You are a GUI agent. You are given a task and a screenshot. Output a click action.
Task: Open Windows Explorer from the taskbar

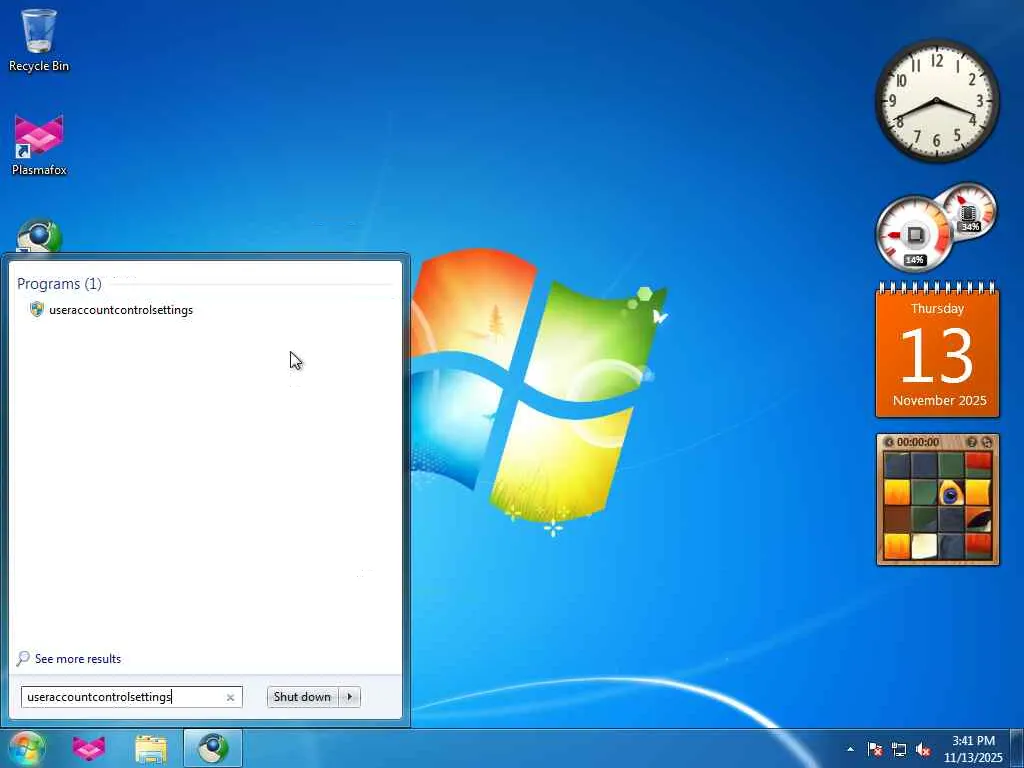pyautogui.click(x=151, y=748)
